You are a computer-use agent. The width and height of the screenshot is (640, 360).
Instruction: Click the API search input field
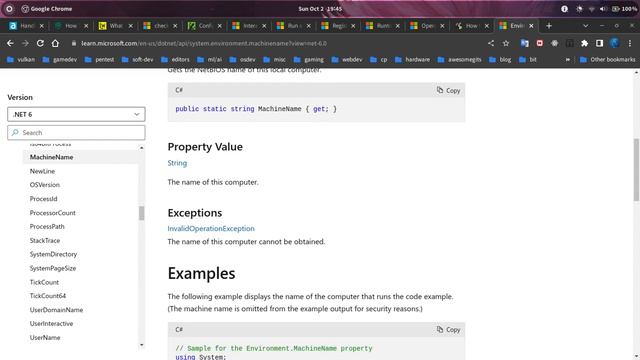76,133
